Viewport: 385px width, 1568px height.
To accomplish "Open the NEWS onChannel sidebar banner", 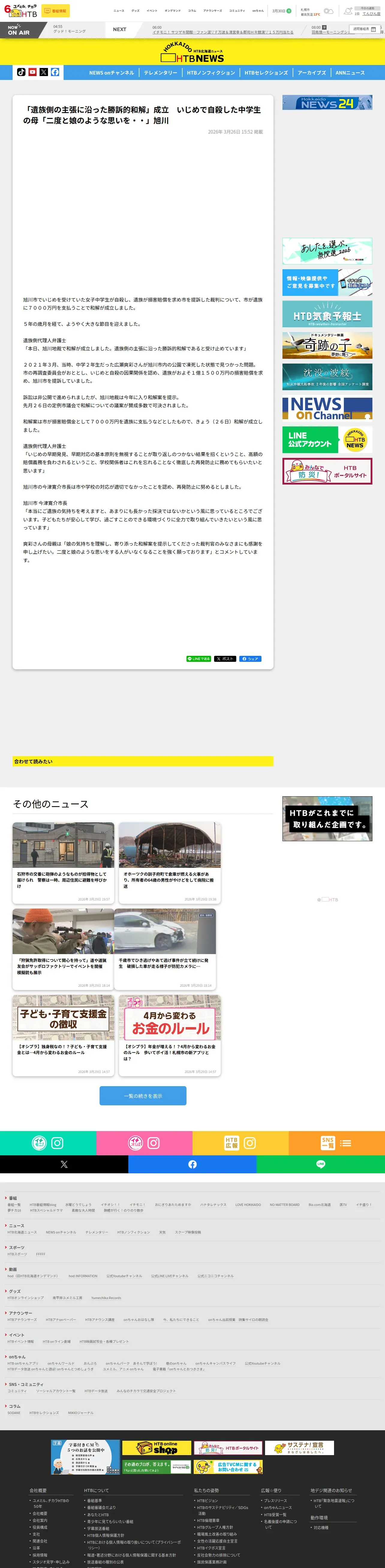I will pyautogui.click(x=327, y=408).
